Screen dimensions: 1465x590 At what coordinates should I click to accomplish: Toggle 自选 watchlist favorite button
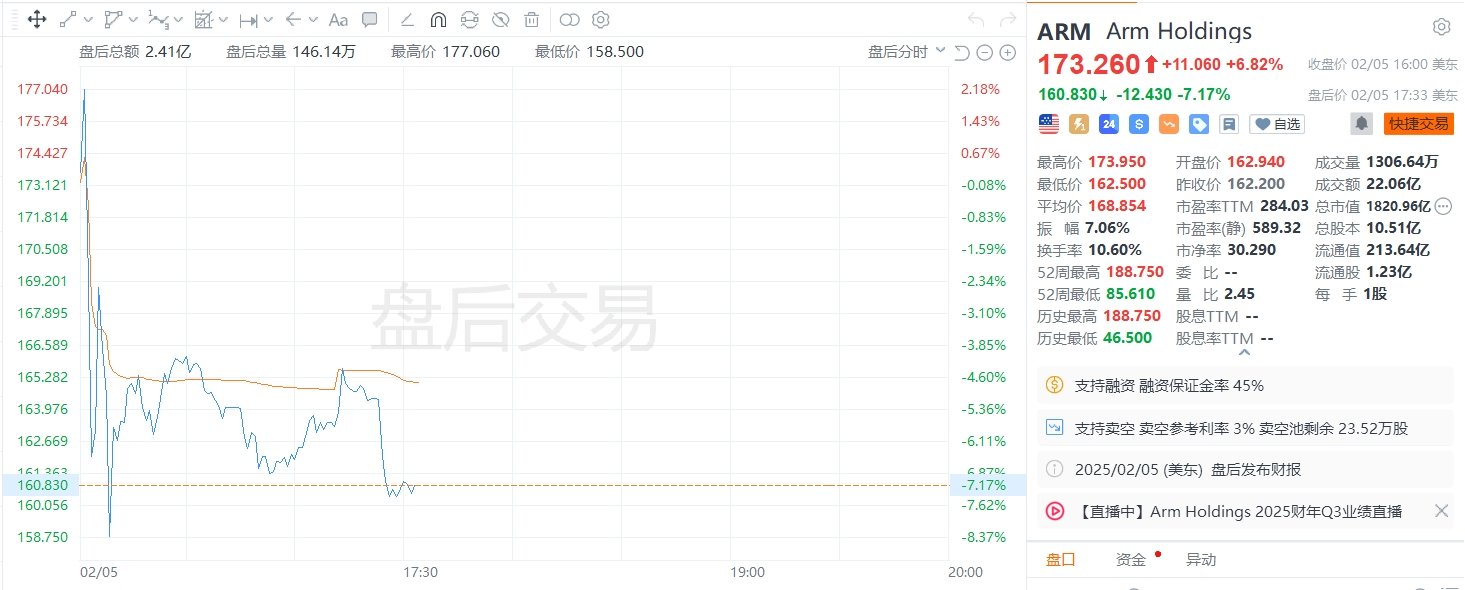(x=1278, y=124)
